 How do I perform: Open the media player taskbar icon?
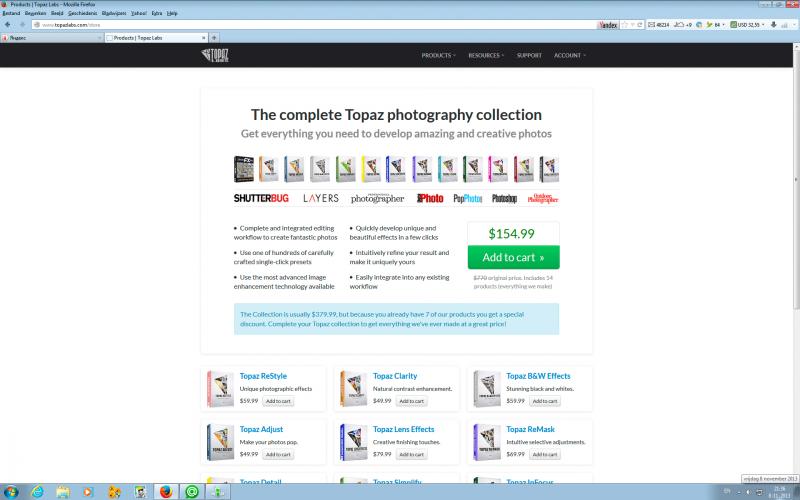tap(88, 492)
